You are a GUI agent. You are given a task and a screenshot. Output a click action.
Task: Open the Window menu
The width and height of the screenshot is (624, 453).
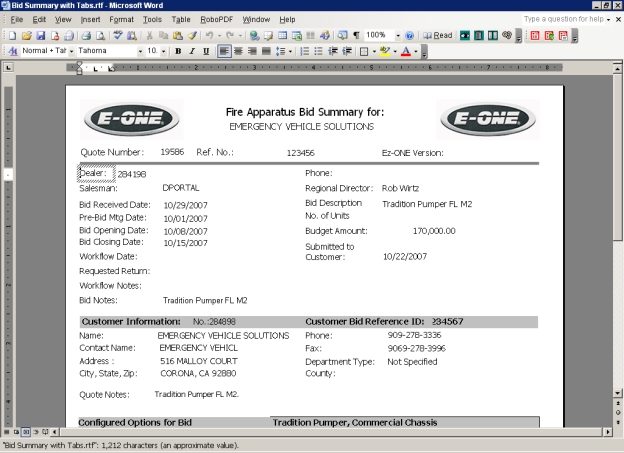pos(256,19)
